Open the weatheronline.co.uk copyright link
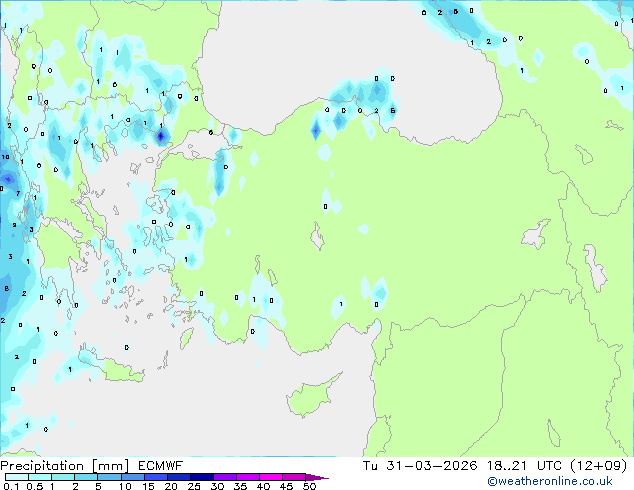The width and height of the screenshot is (634, 490). pos(549,481)
